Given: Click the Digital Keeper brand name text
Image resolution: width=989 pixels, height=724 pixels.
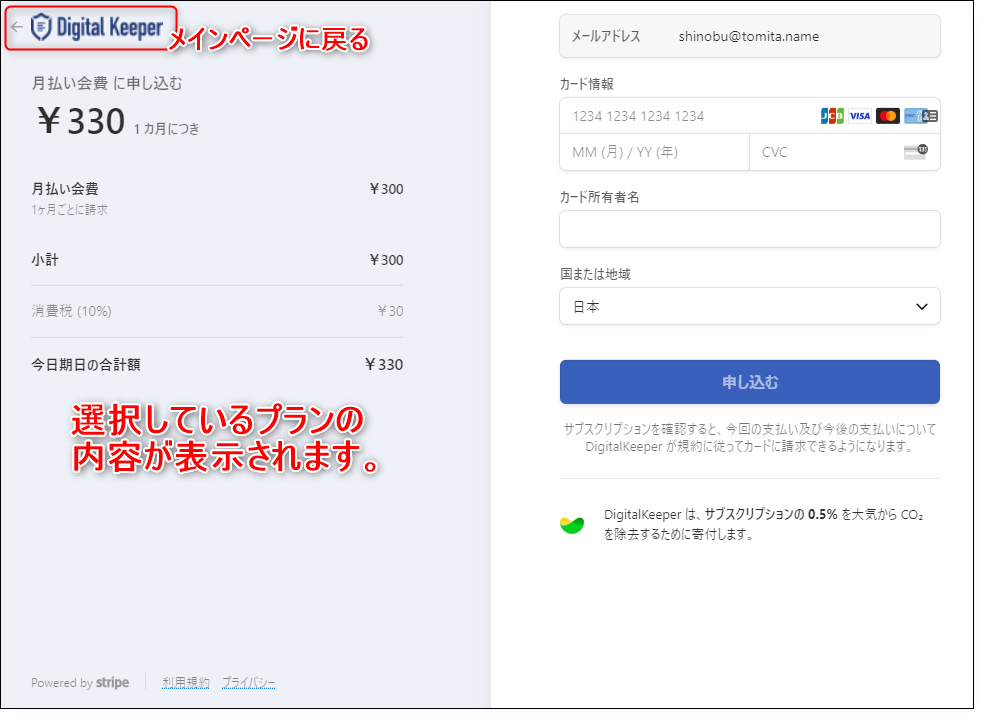Looking at the screenshot, I should pos(109,27).
